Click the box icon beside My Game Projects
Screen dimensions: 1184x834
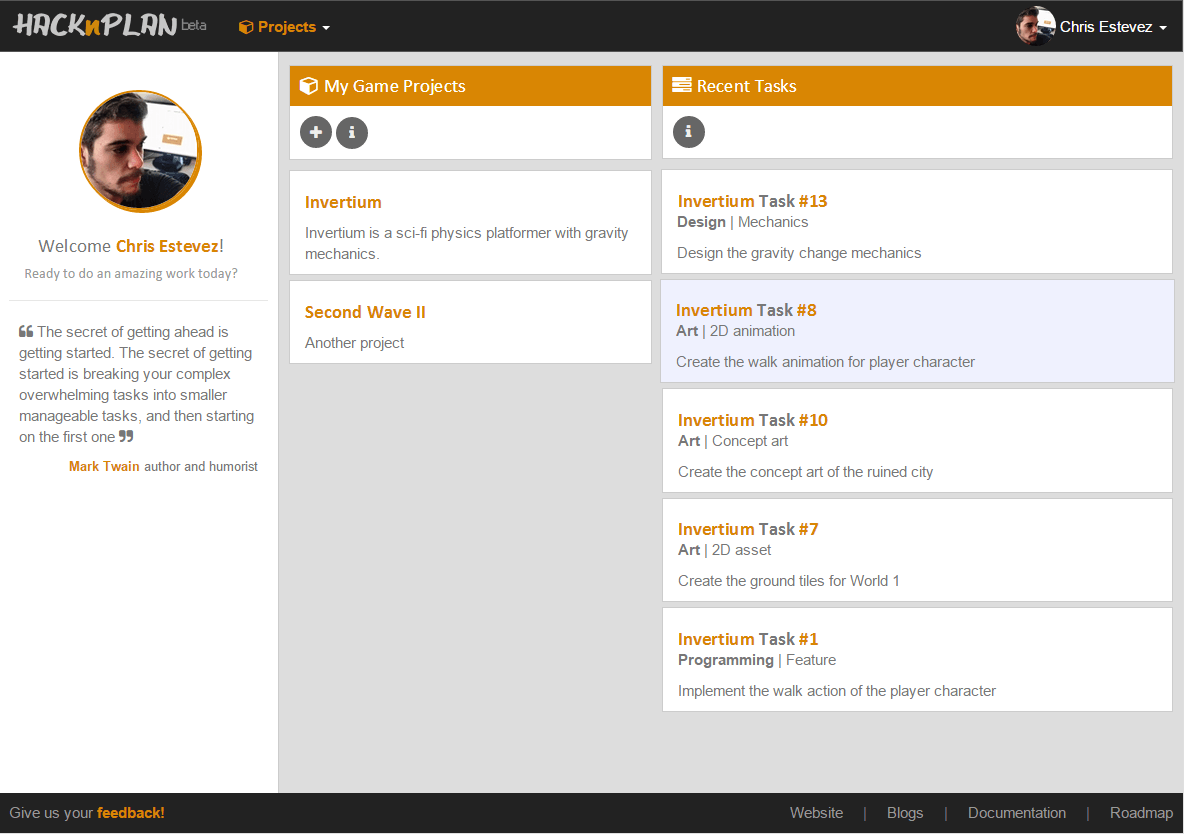point(308,85)
